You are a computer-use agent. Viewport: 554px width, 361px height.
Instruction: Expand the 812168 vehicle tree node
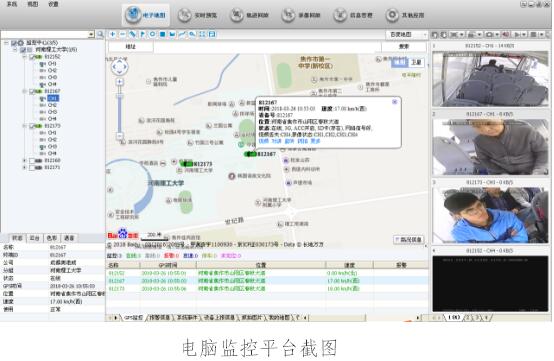(x=24, y=161)
